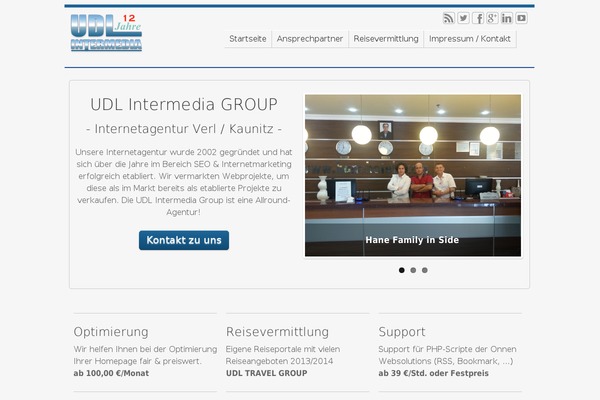This screenshot has width=600, height=400.
Task: Click the 'Hane Family in Side' caption
Action: (412, 240)
